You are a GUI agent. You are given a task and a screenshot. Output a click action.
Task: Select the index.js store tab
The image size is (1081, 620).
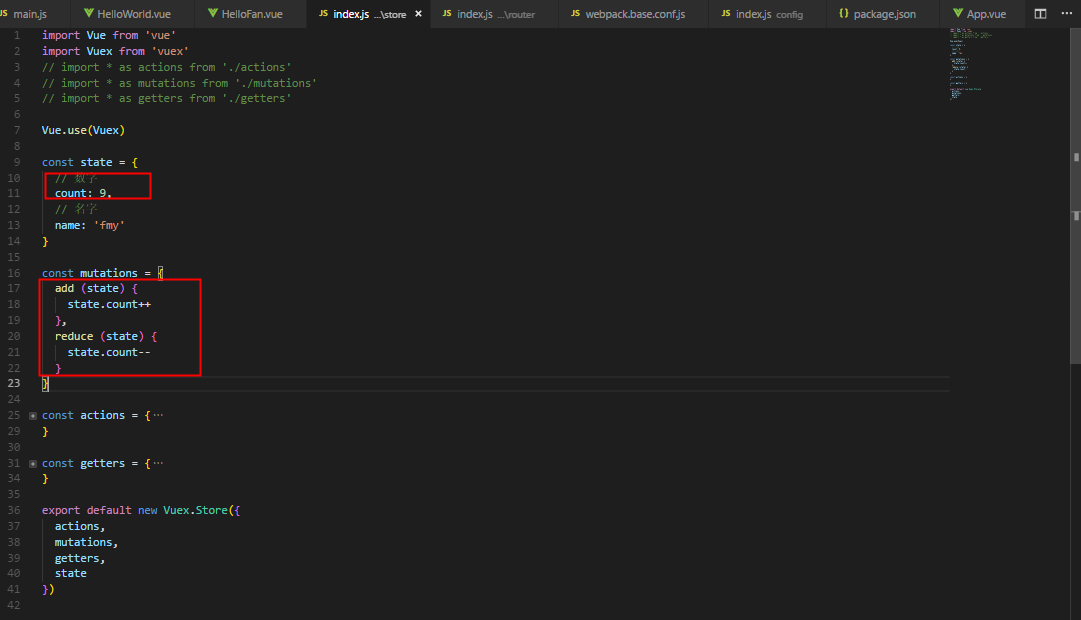pyautogui.click(x=369, y=14)
